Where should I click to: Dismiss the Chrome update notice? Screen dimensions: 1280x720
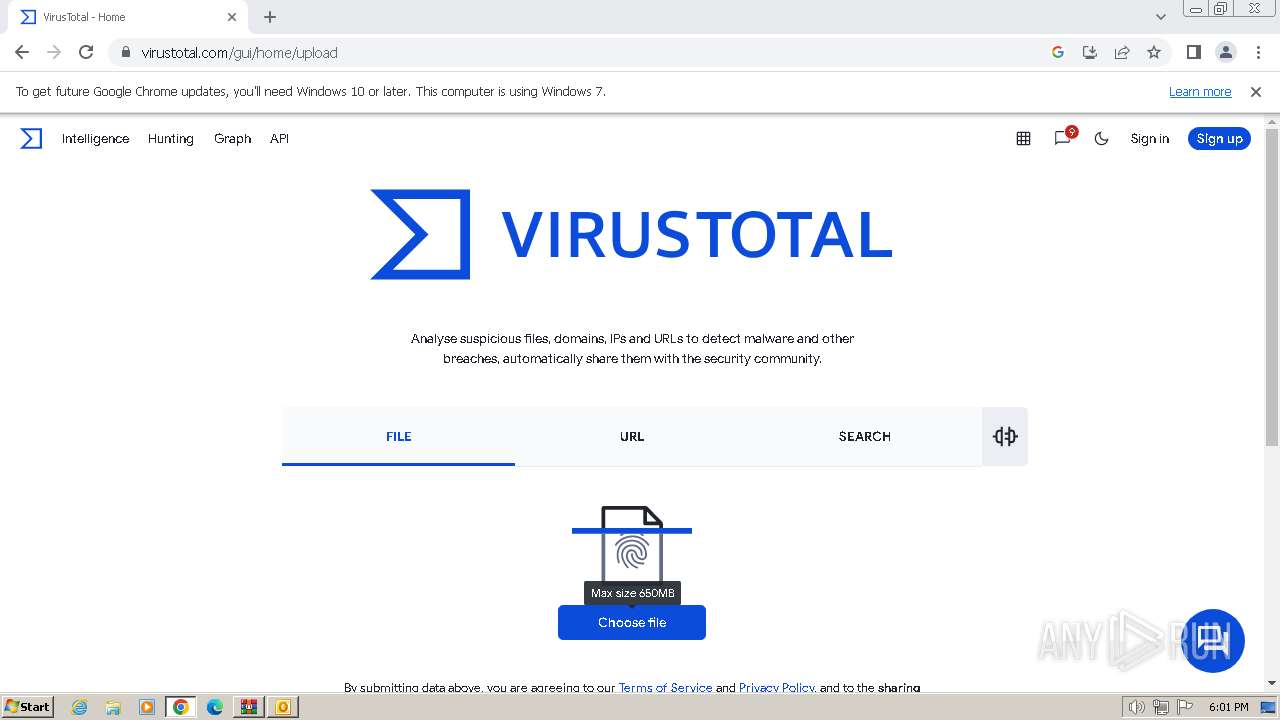1256,91
